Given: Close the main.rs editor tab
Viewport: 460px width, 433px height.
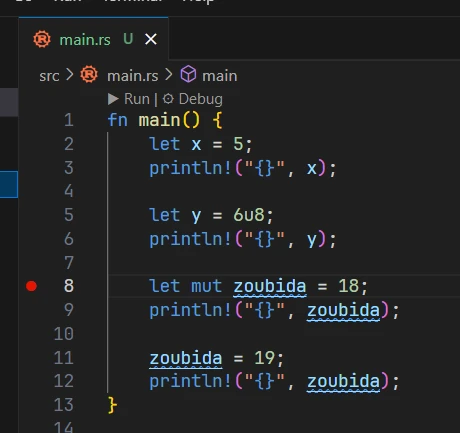Looking at the screenshot, I should pyautogui.click(x=151, y=40).
